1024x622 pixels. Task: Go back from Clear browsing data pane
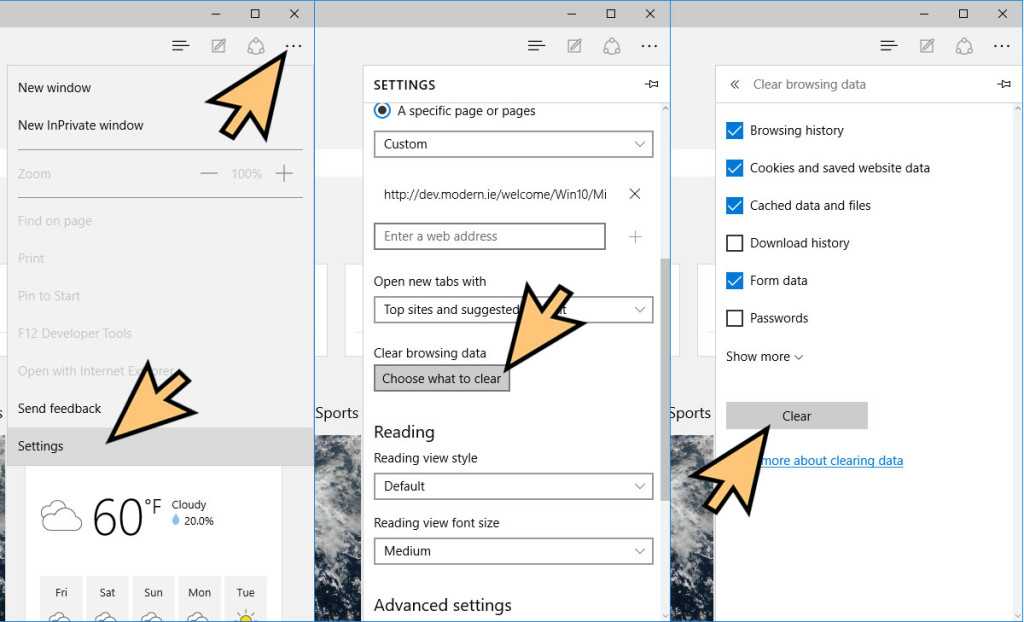735,85
